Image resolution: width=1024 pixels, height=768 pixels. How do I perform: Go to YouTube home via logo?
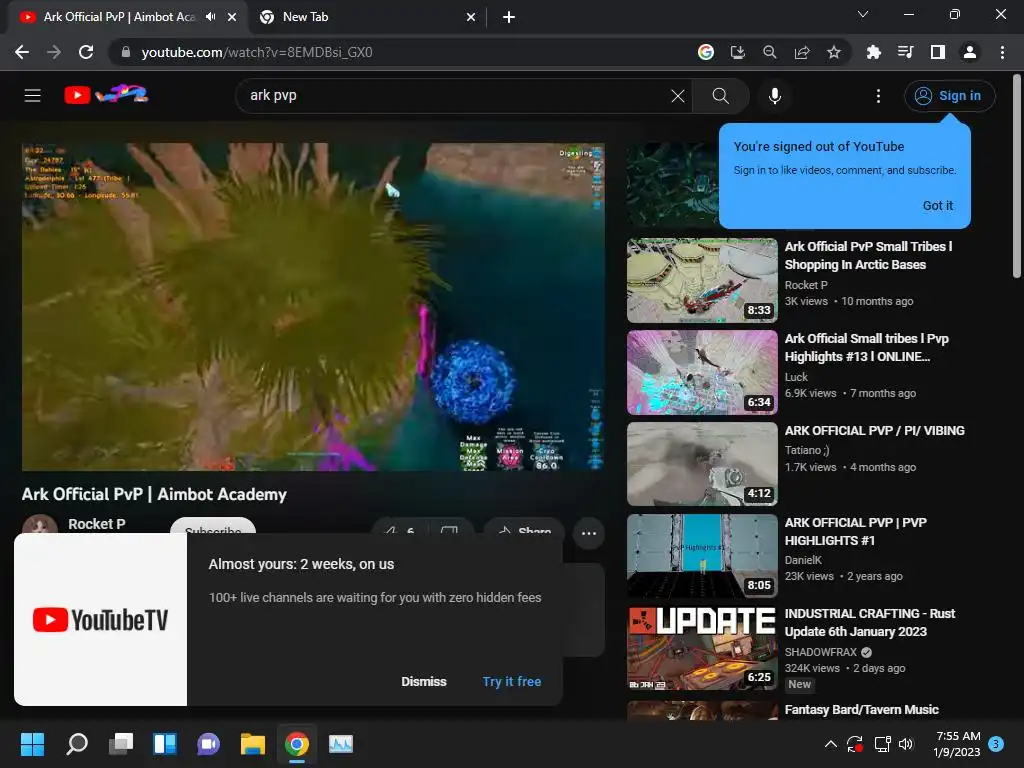106,95
